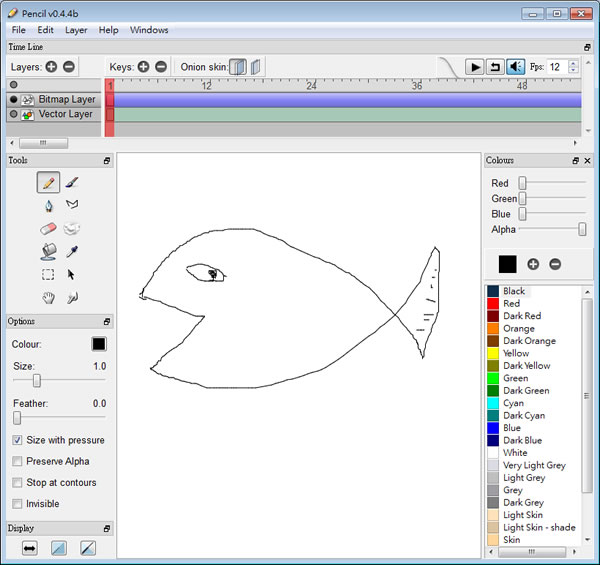The width and height of the screenshot is (600, 565).
Task: Select the Hand tool
Action: 48,297
